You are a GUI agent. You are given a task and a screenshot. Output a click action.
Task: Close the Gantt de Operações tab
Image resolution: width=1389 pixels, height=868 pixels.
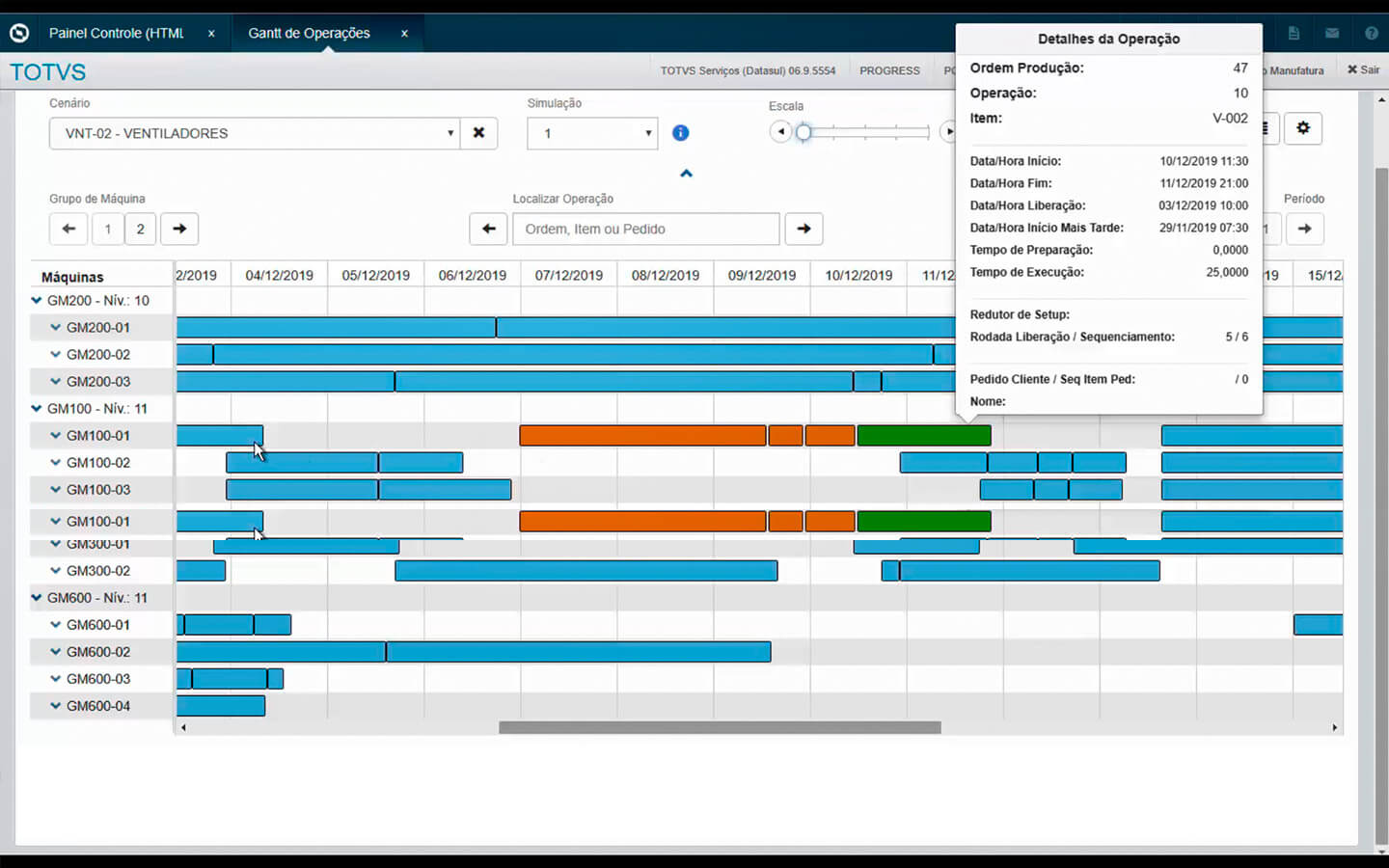click(x=404, y=33)
